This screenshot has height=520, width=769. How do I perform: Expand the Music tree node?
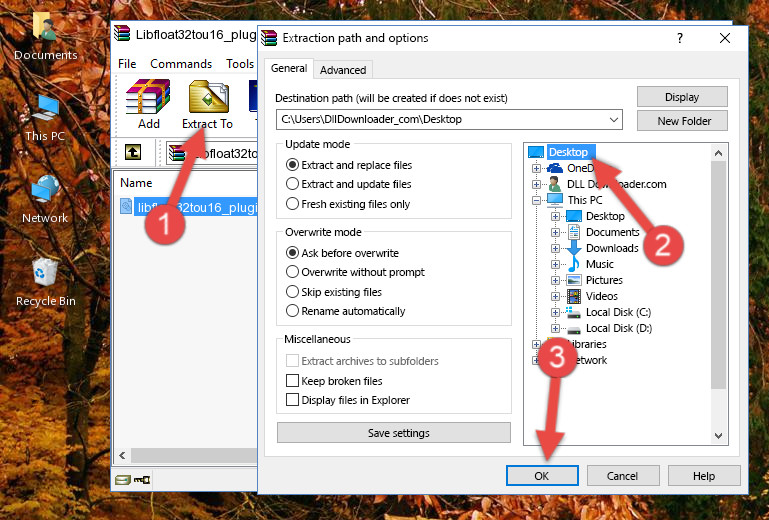[555, 264]
